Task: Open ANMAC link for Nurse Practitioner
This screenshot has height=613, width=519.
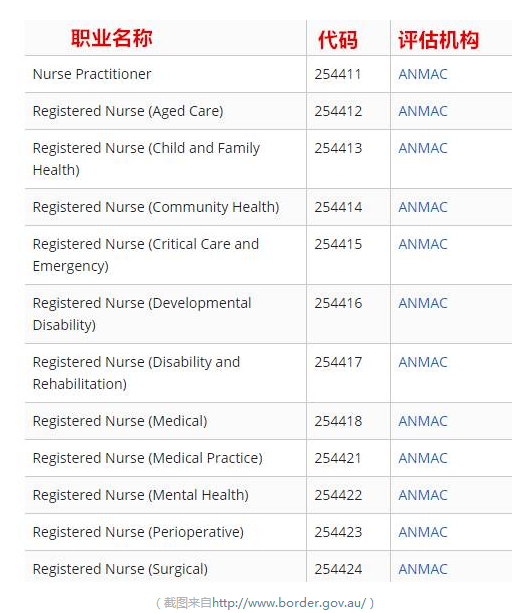Action: coord(422,74)
